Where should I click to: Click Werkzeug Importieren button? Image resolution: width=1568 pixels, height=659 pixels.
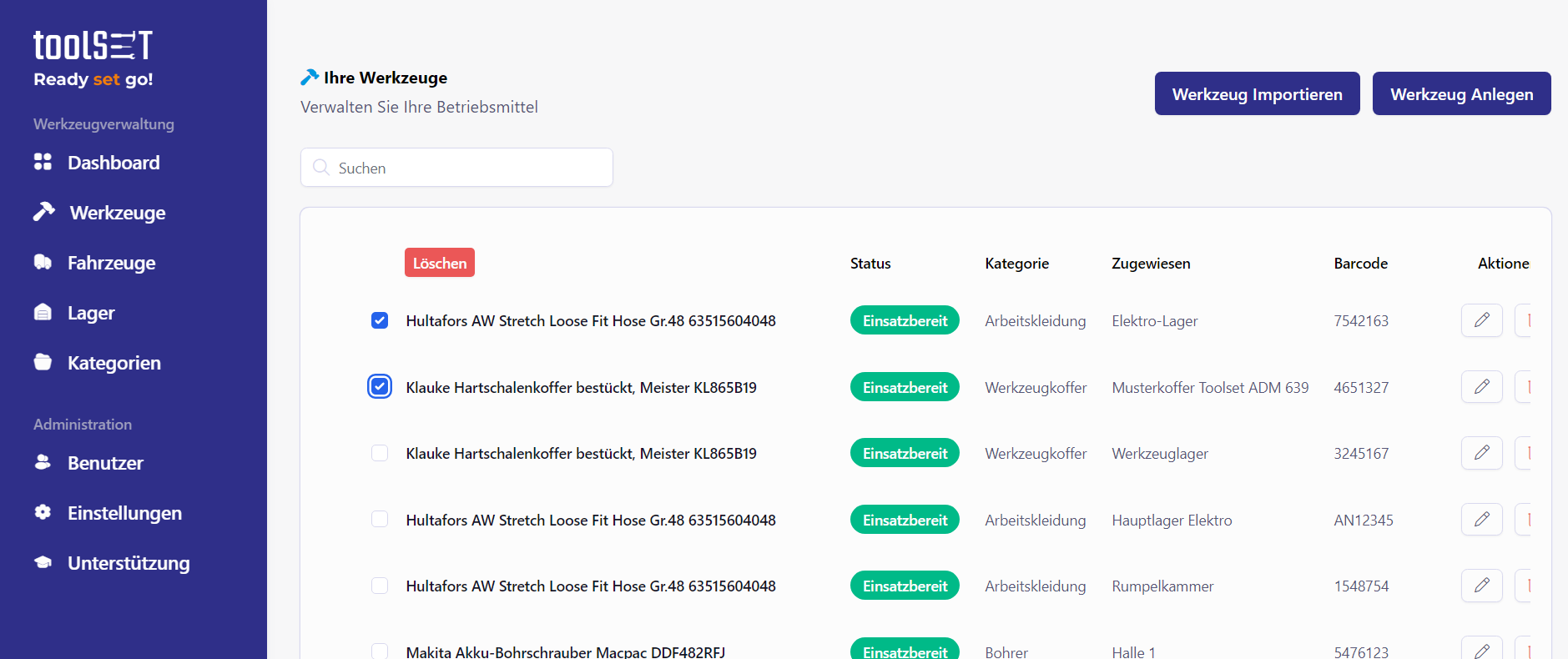coord(1258,93)
